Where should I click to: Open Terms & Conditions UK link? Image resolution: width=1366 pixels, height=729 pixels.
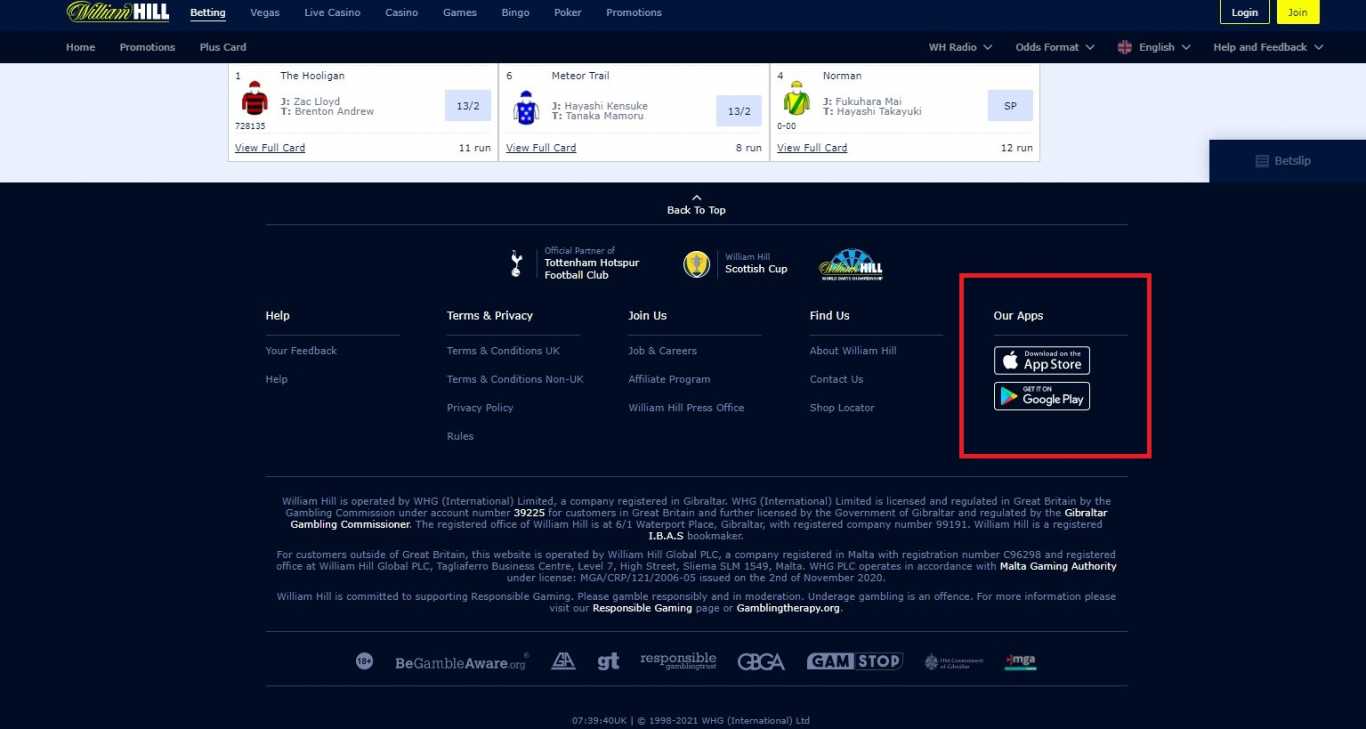(x=503, y=351)
